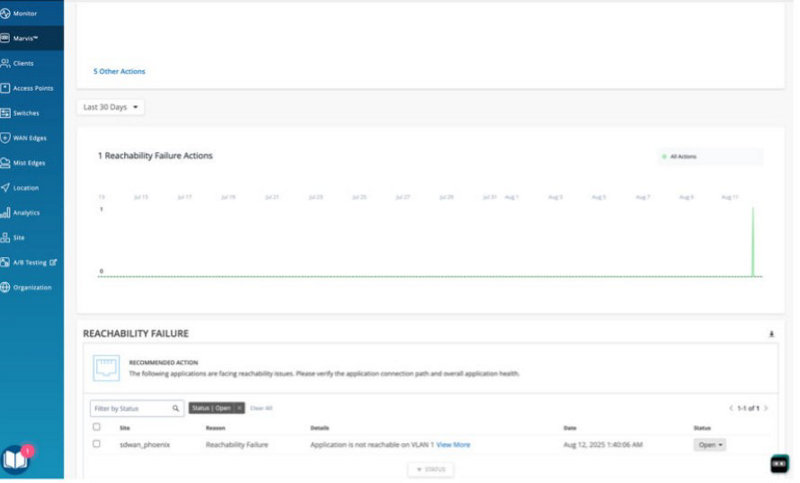Open the Analytics bar chart icon
800x483 pixels.
5,213
